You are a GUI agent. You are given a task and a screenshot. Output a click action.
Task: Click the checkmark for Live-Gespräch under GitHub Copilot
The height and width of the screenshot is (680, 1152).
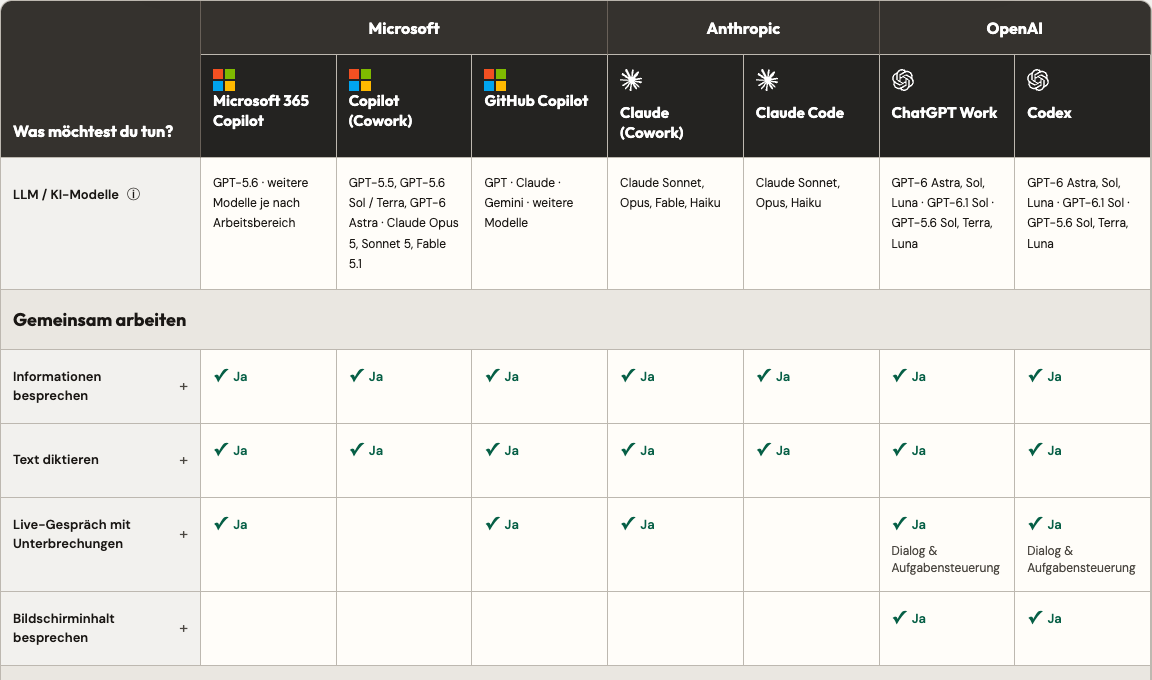(x=492, y=524)
